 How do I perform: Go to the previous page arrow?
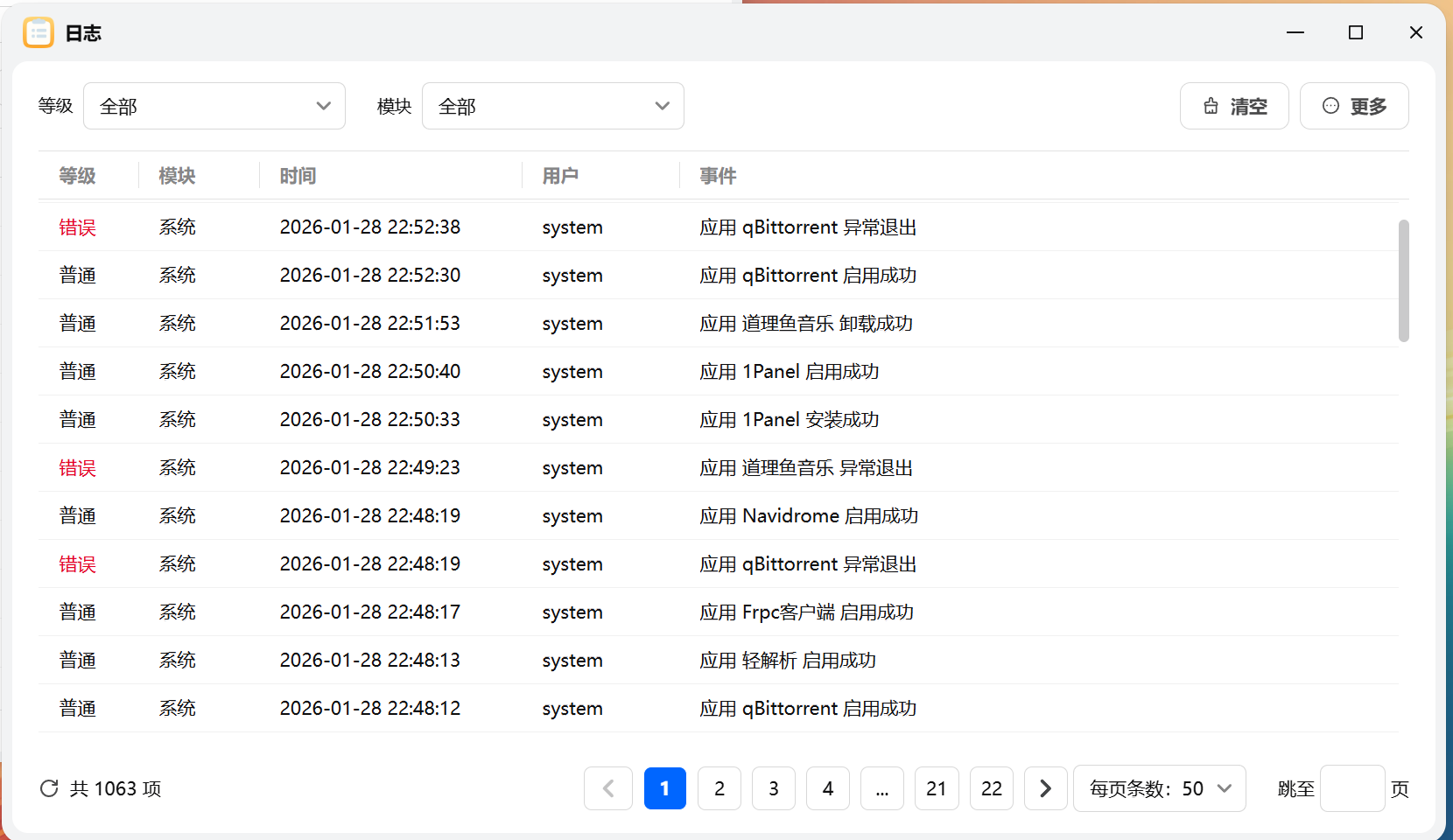click(x=608, y=788)
